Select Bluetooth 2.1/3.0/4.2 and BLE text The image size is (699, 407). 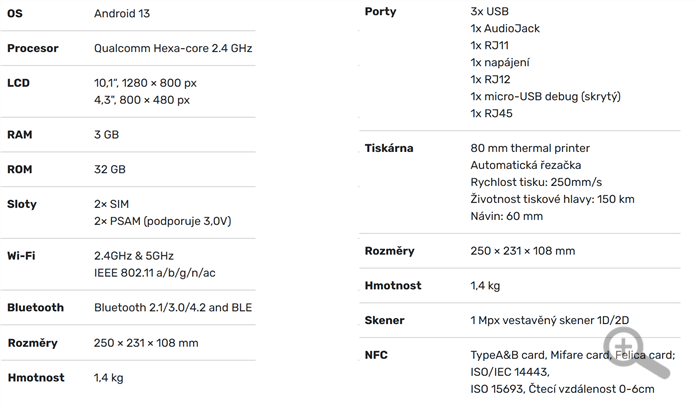pos(173,308)
